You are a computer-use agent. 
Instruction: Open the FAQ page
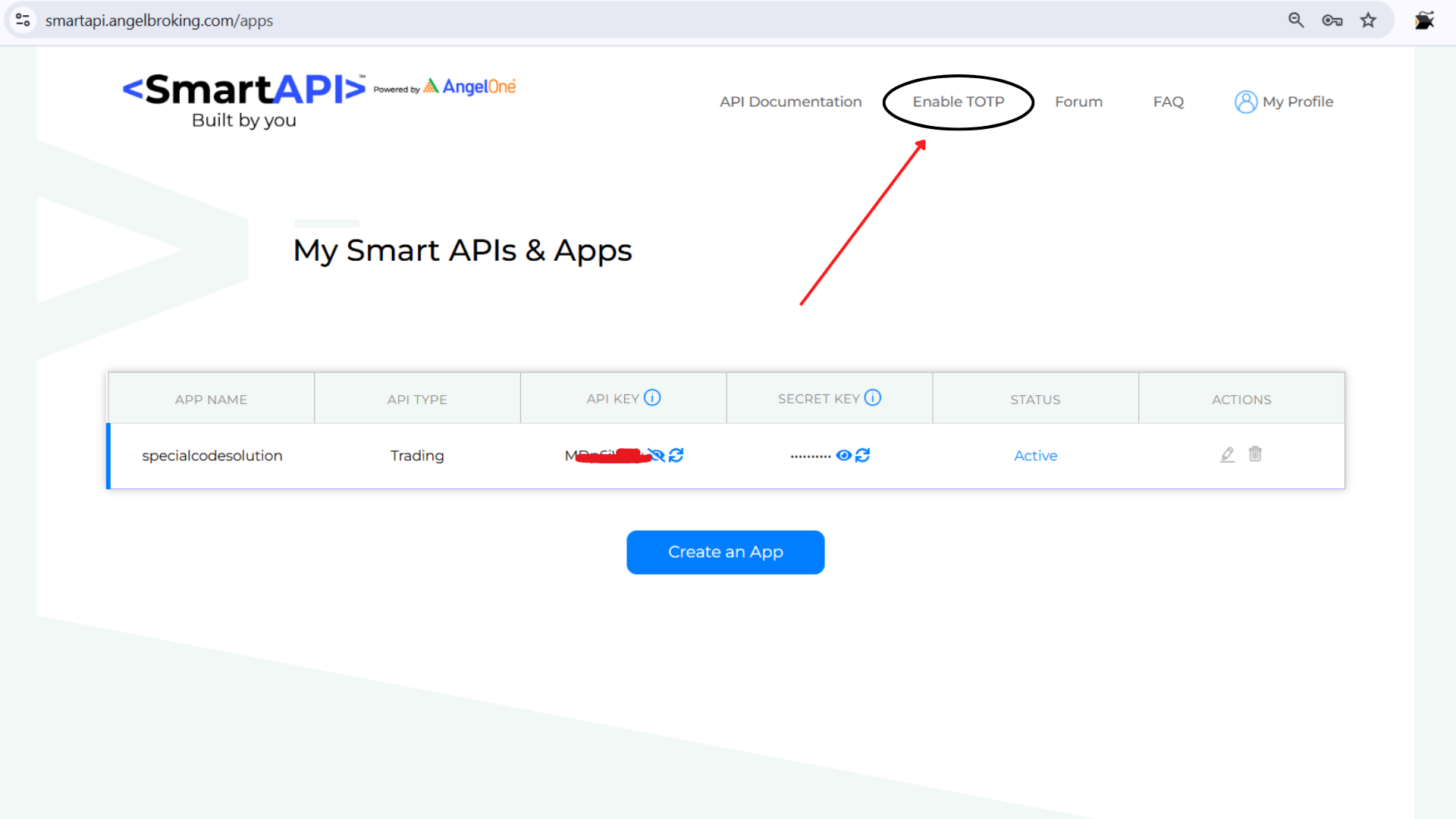pos(1168,102)
